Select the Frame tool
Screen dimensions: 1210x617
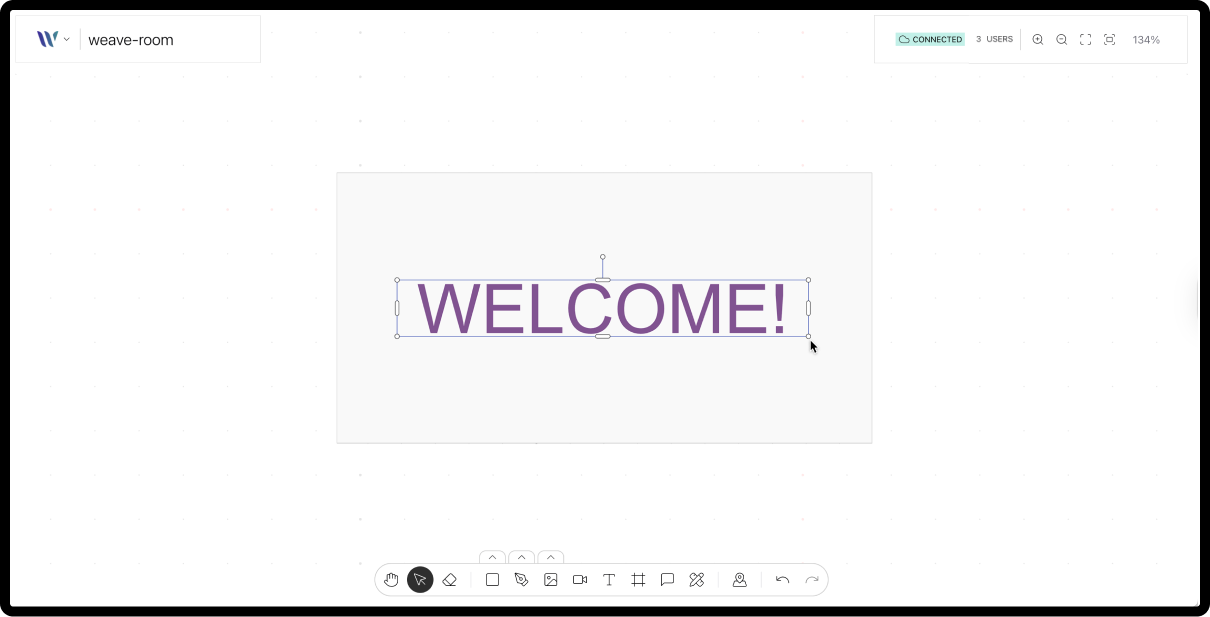point(638,580)
